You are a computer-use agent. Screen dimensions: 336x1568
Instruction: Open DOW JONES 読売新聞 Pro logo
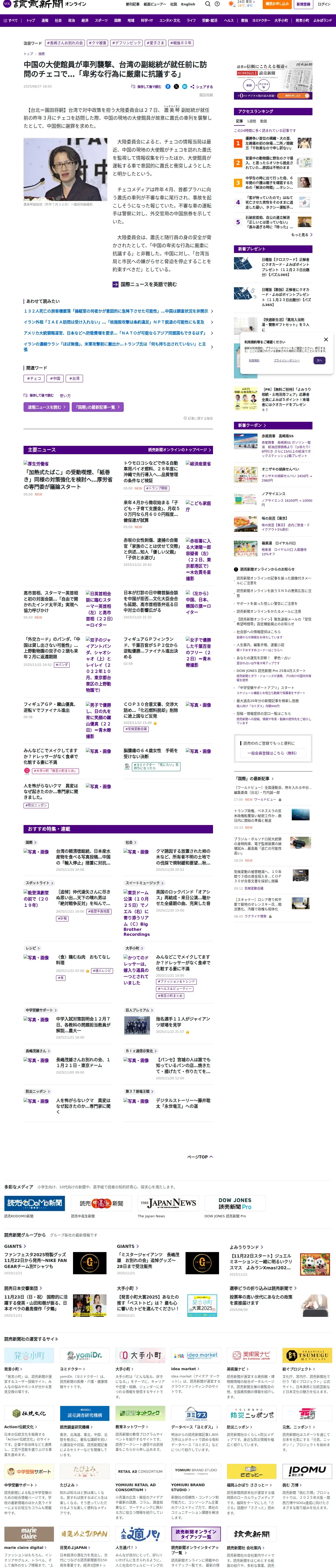click(x=235, y=1203)
